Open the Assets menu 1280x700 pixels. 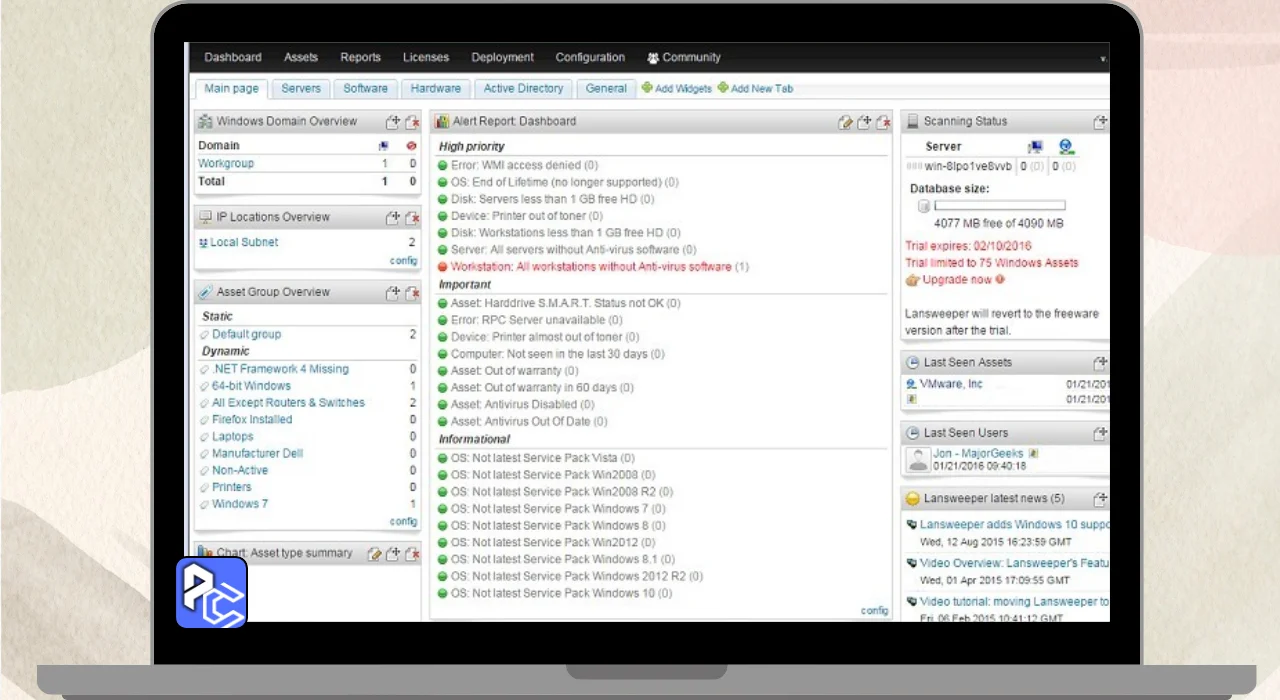tap(301, 58)
